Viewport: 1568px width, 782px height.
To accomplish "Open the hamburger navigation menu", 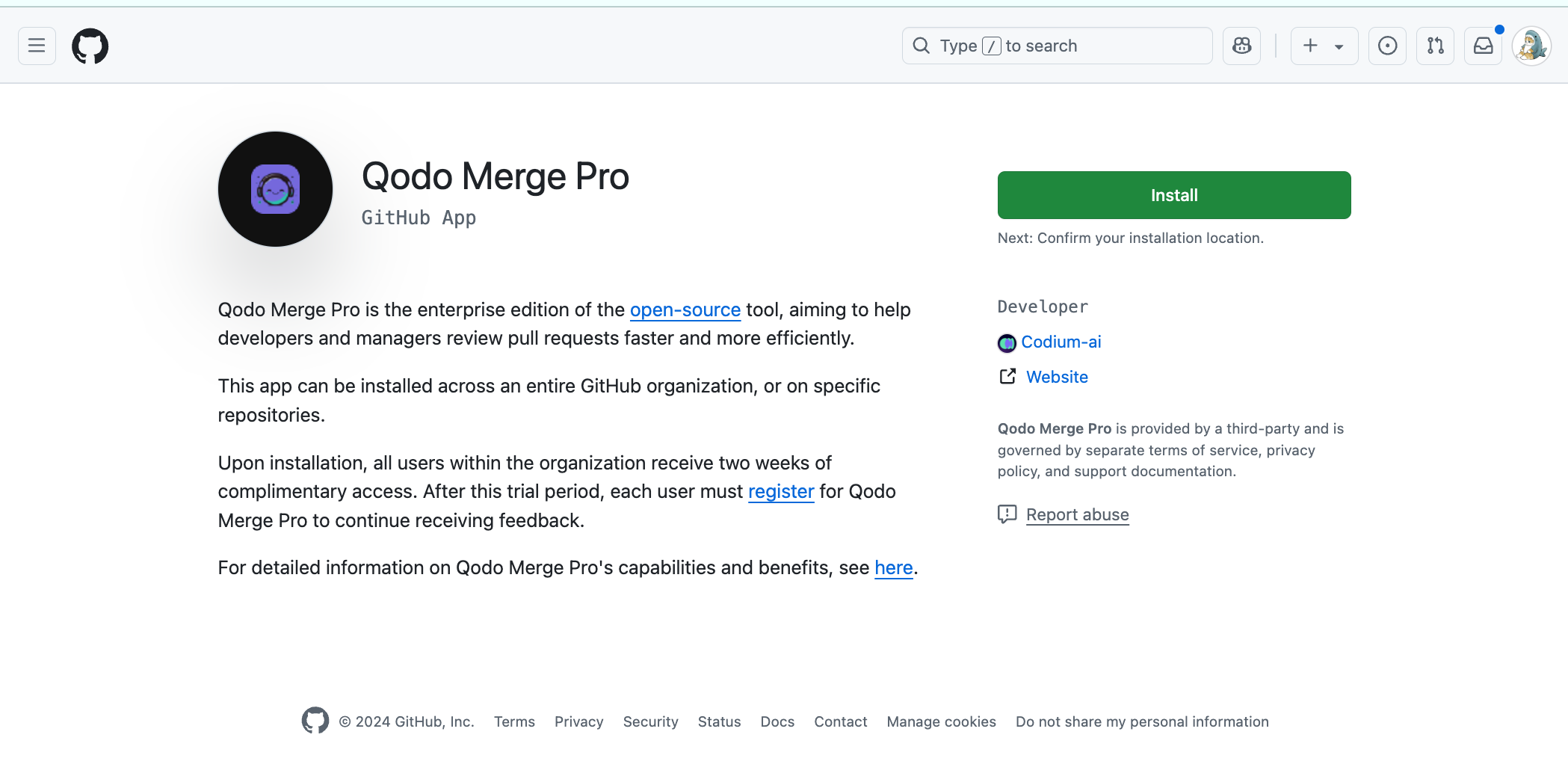I will 36,46.
